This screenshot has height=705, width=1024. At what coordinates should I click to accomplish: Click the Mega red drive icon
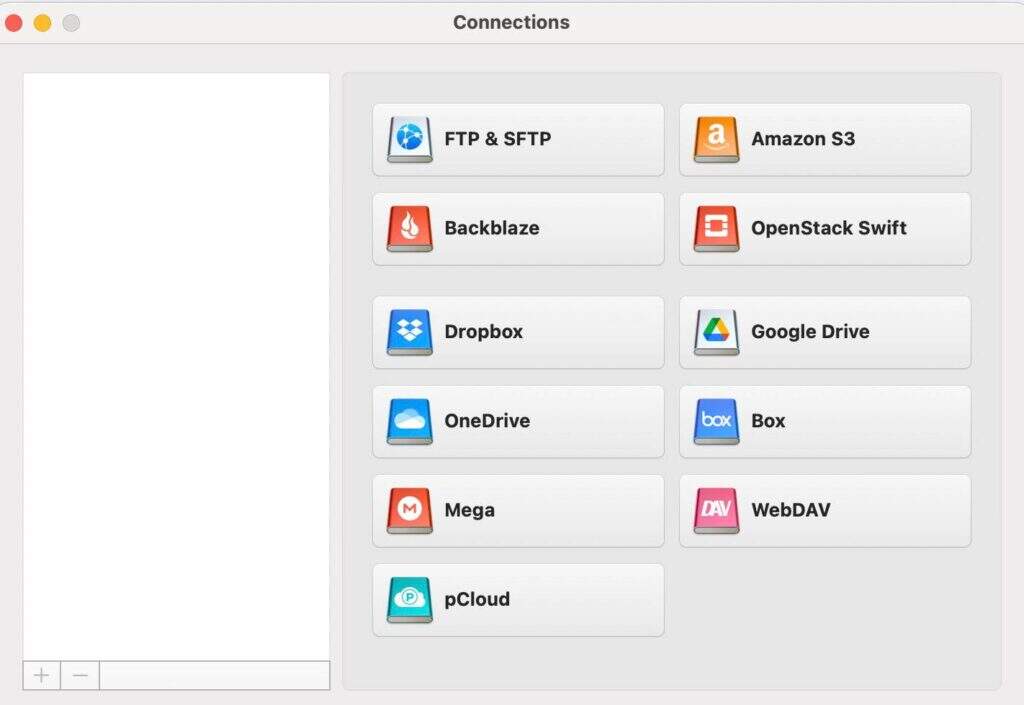coord(410,510)
